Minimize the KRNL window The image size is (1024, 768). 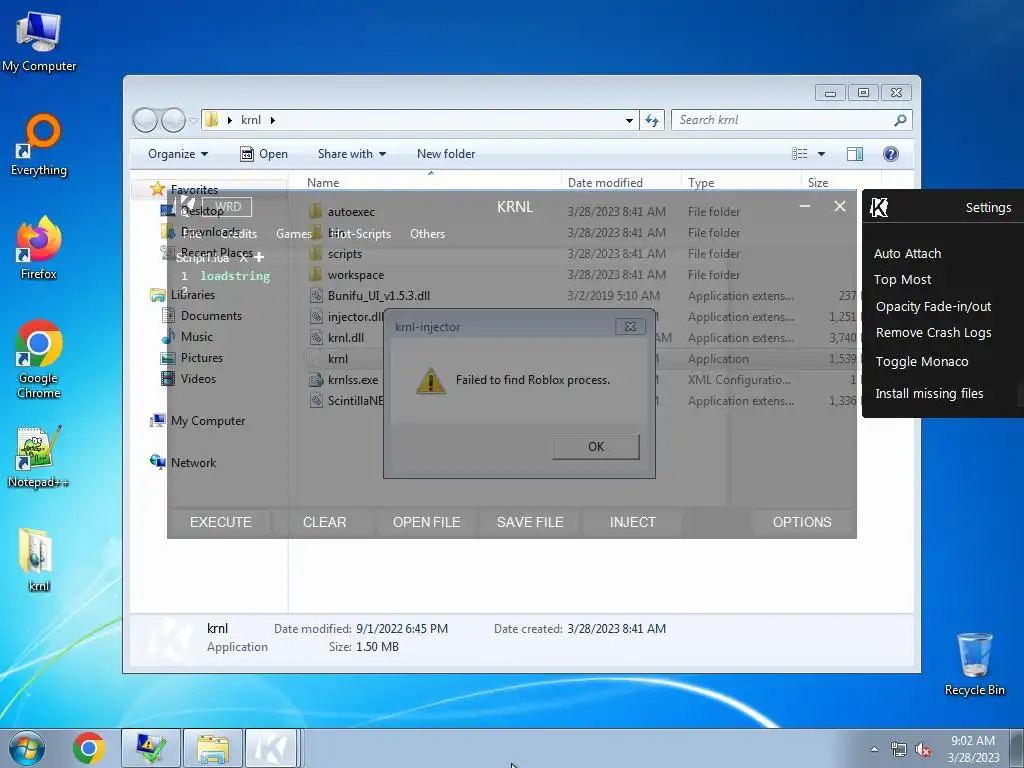pyautogui.click(x=805, y=206)
